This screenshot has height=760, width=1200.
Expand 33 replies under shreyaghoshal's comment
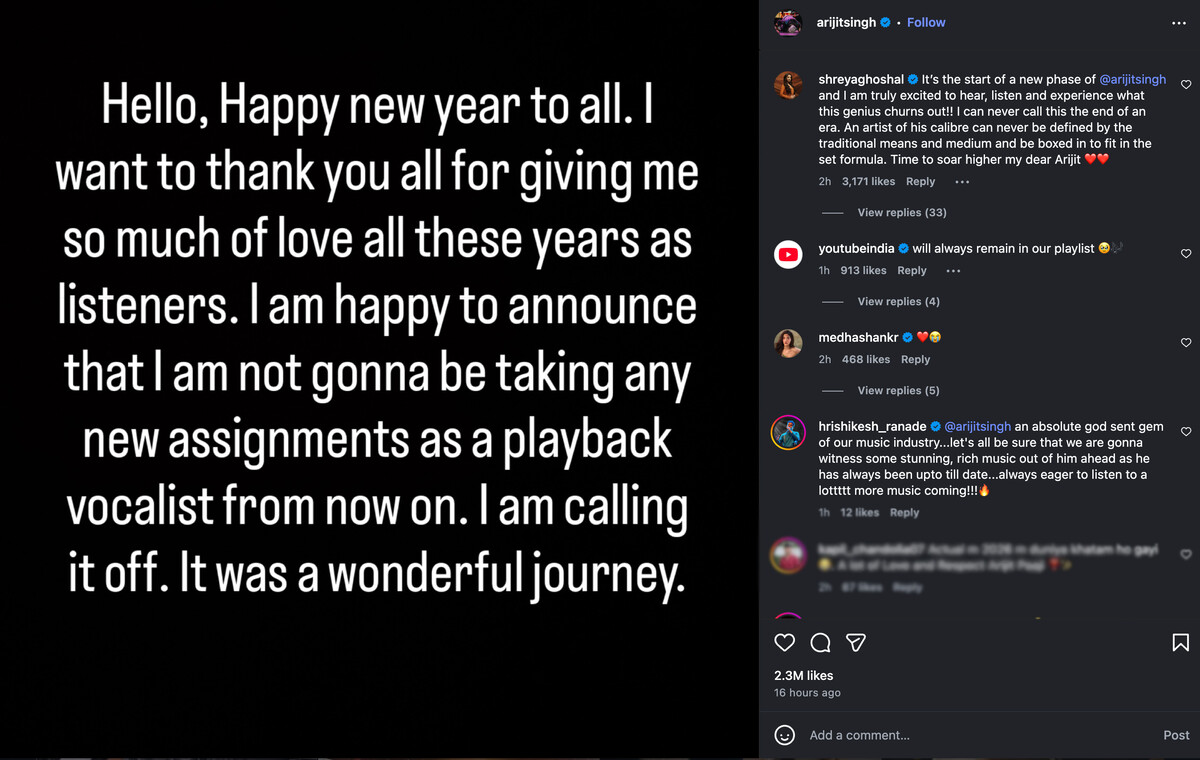[x=901, y=213]
